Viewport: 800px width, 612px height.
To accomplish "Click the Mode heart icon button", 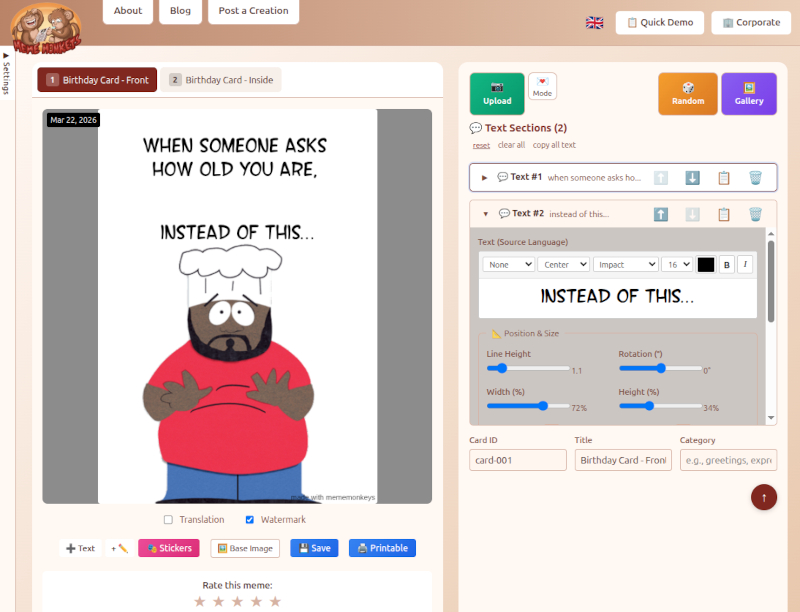I will click(x=542, y=87).
